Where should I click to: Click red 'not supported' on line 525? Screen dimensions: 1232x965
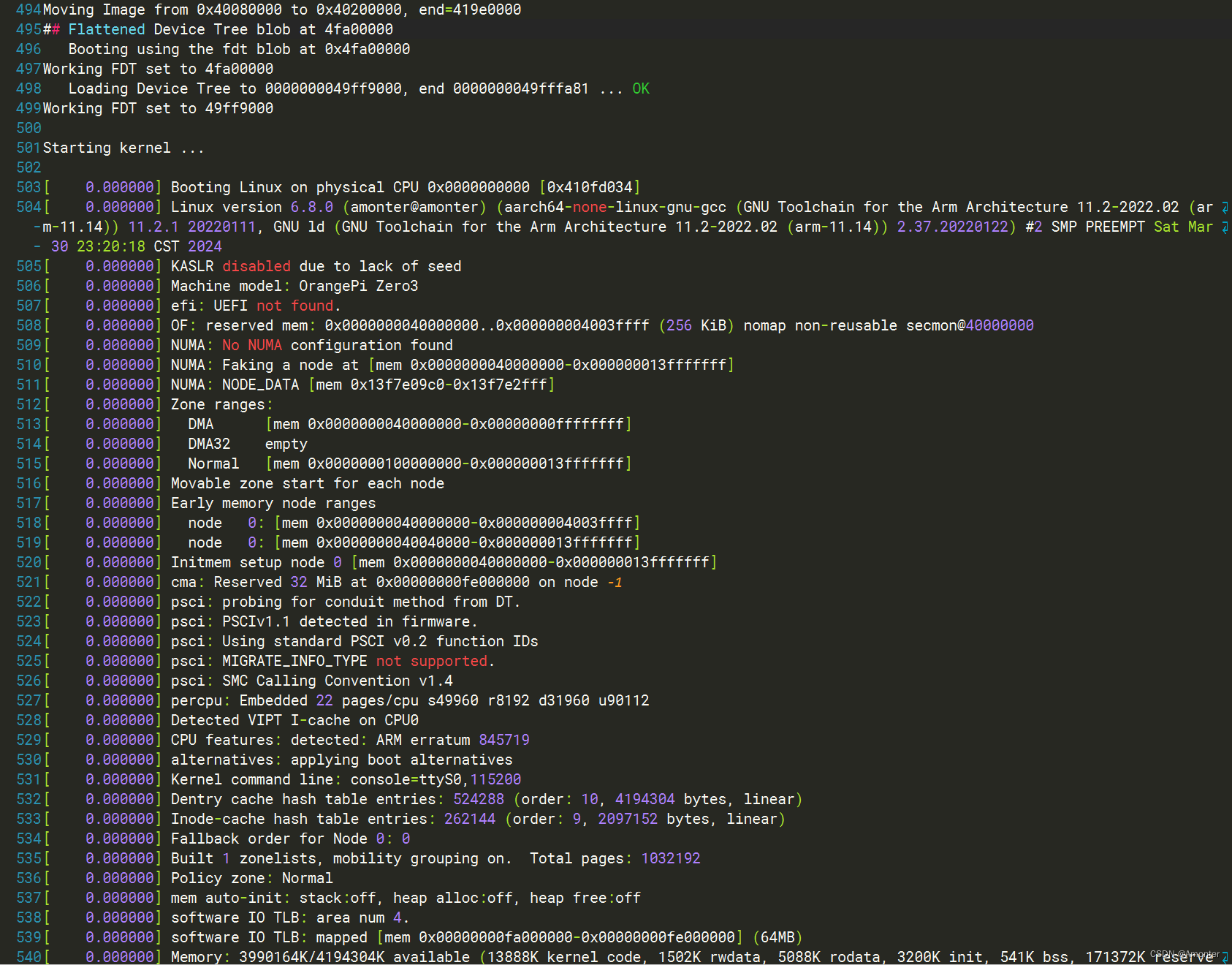click(x=431, y=661)
